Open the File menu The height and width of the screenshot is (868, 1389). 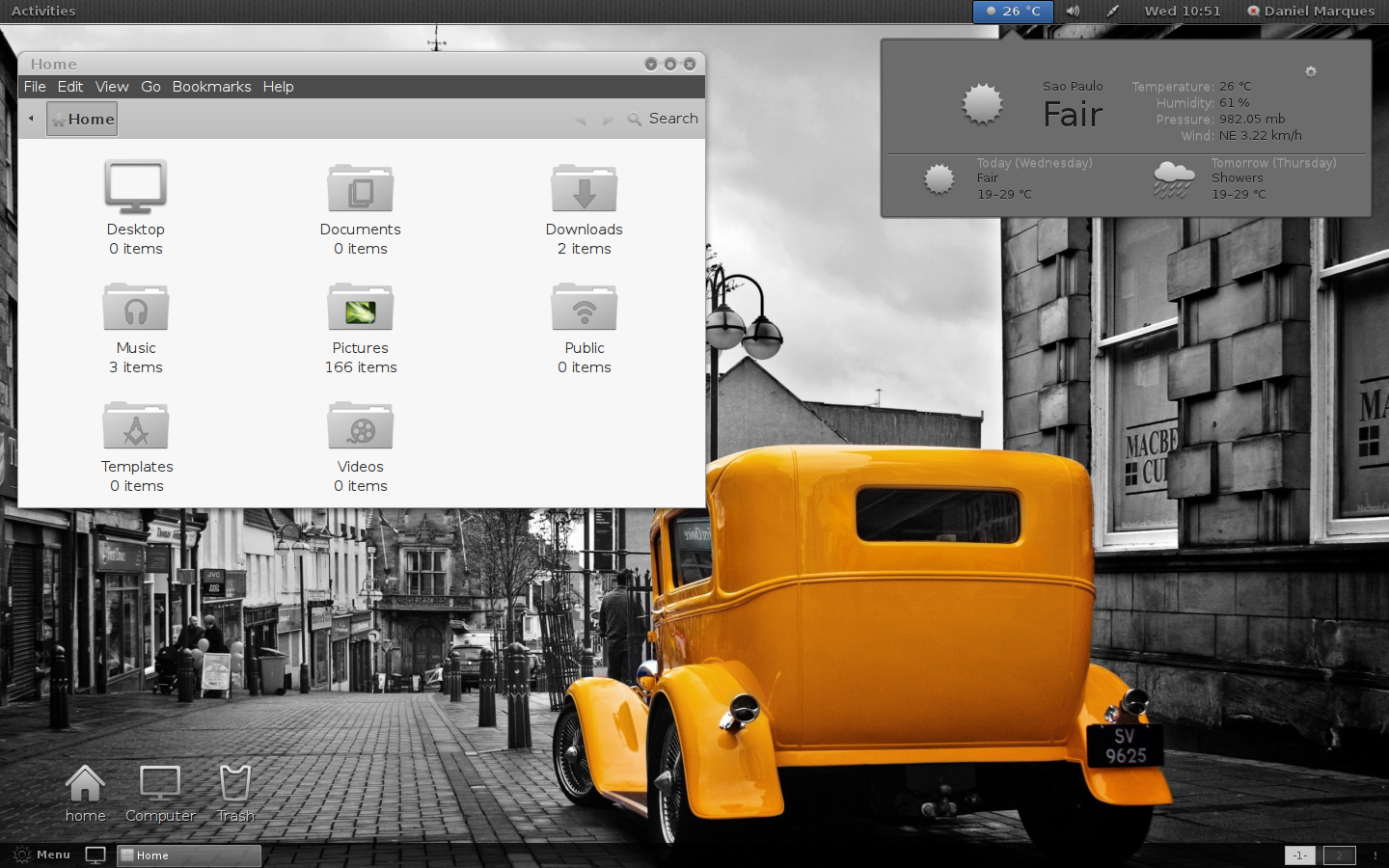click(35, 87)
